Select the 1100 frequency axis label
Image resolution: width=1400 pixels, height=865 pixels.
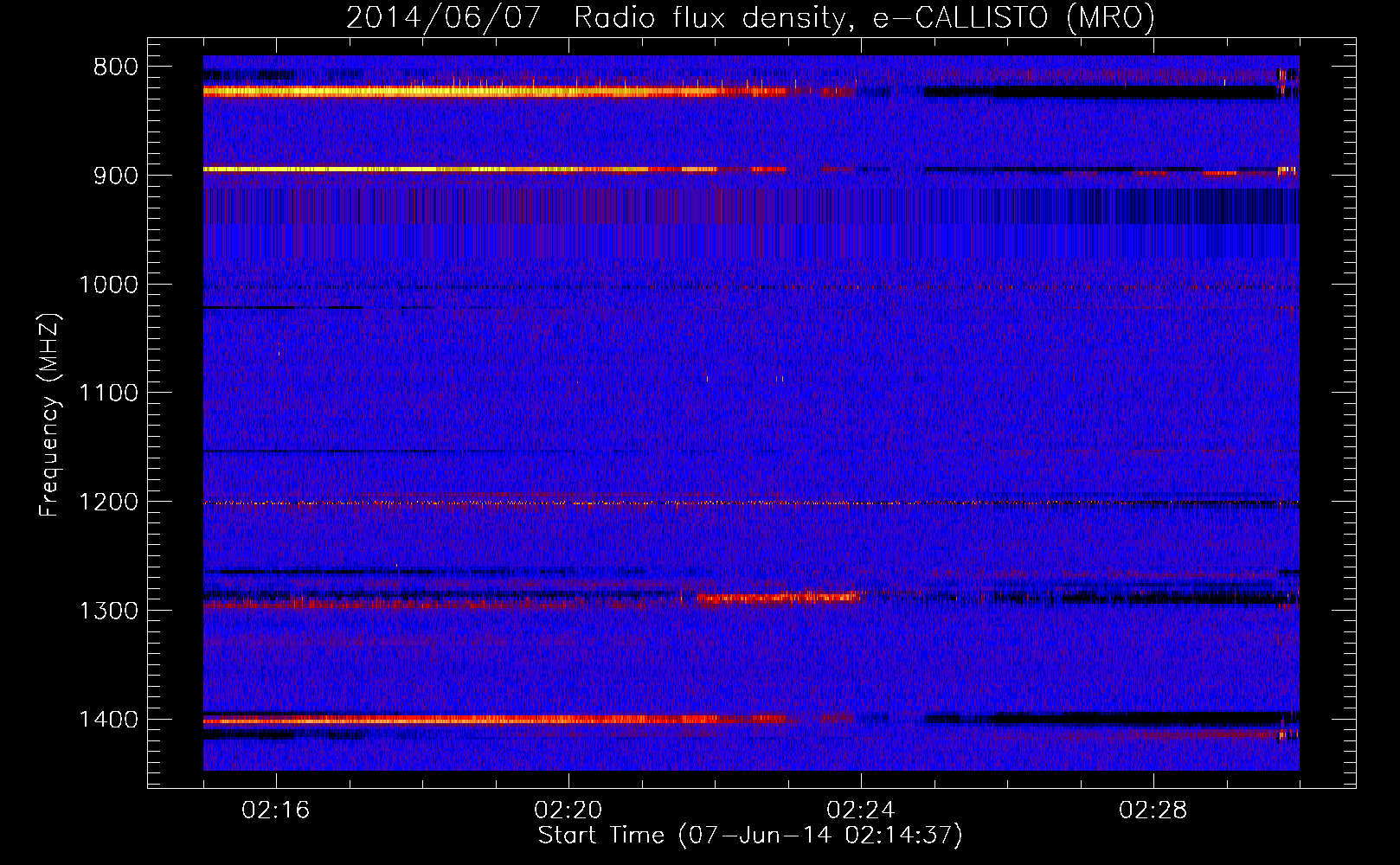point(108,394)
